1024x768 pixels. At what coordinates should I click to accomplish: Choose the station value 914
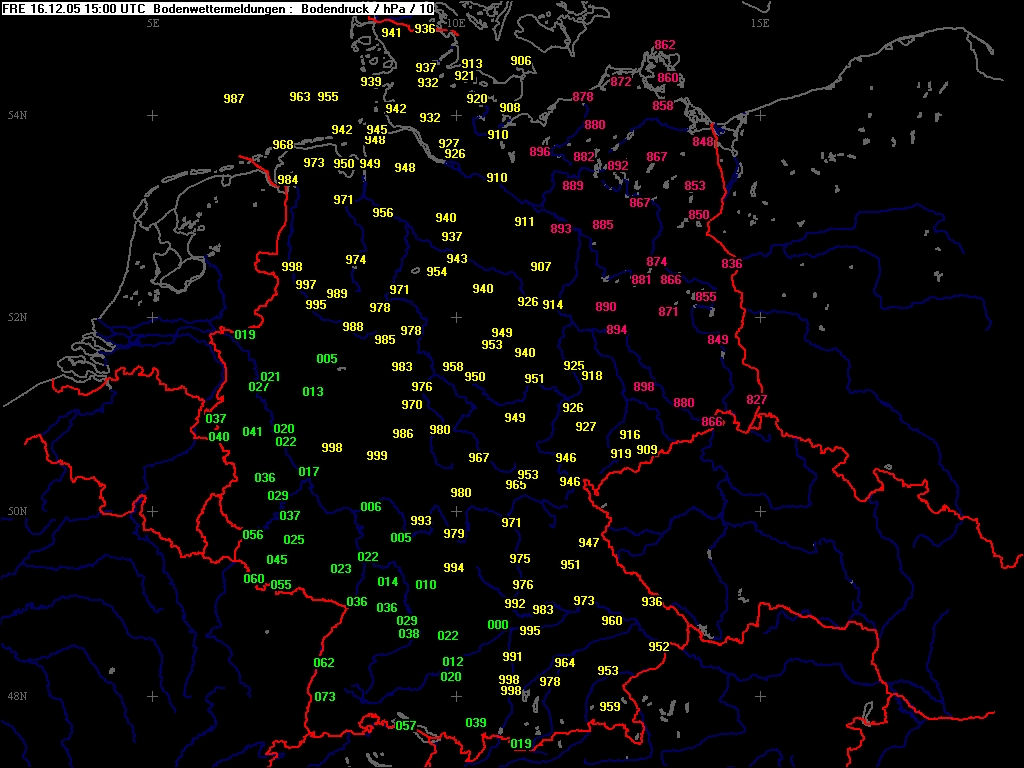(552, 304)
